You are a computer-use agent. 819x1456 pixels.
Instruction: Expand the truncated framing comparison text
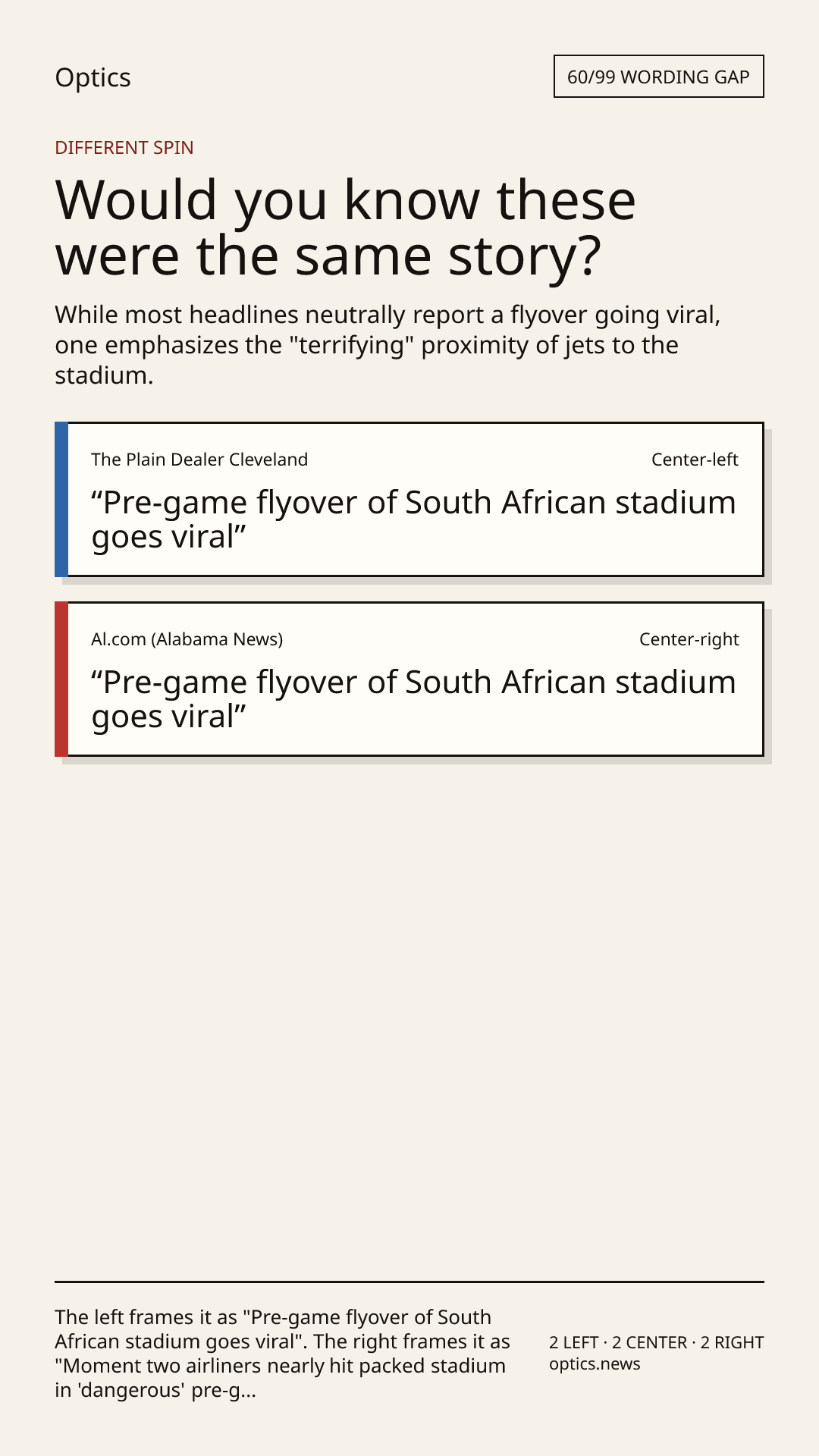[282, 1354]
